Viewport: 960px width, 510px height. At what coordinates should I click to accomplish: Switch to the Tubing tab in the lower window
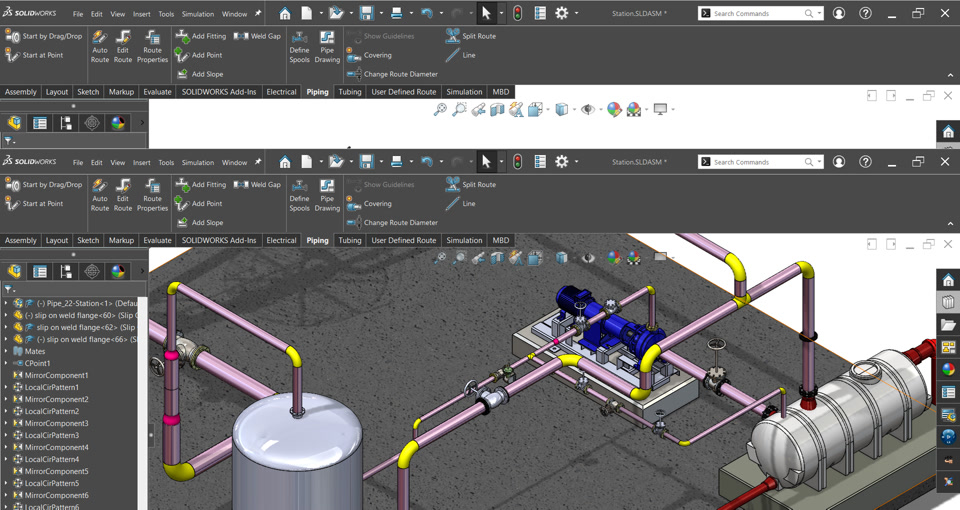349,240
